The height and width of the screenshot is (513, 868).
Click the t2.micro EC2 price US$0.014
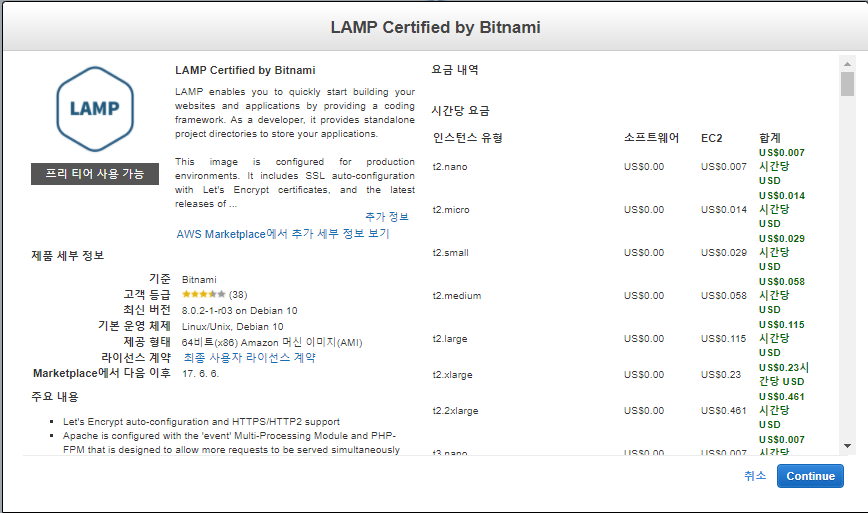click(724, 210)
